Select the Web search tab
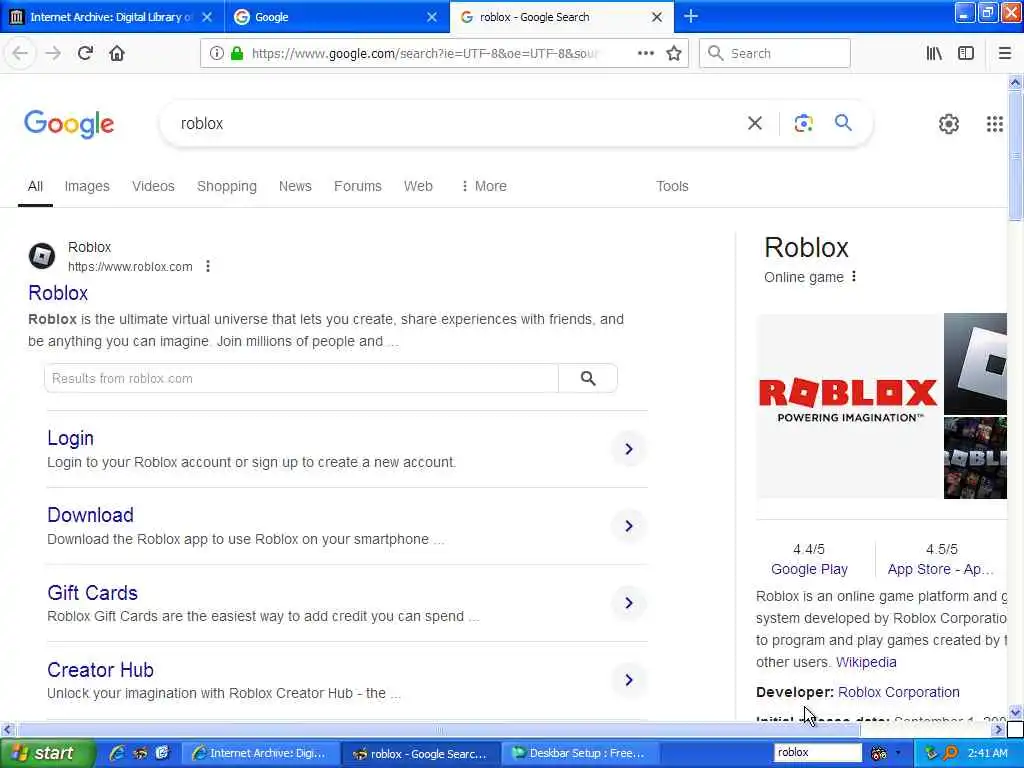The image size is (1024, 768). click(x=418, y=186)
